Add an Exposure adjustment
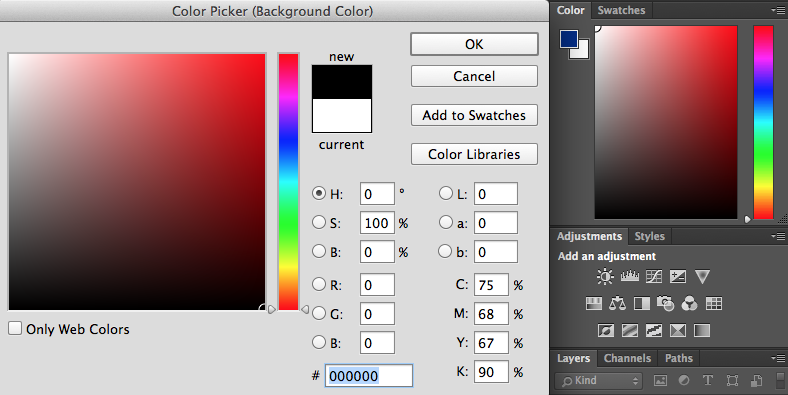Viewport: 788px width, 395px height. pos(678,276)
